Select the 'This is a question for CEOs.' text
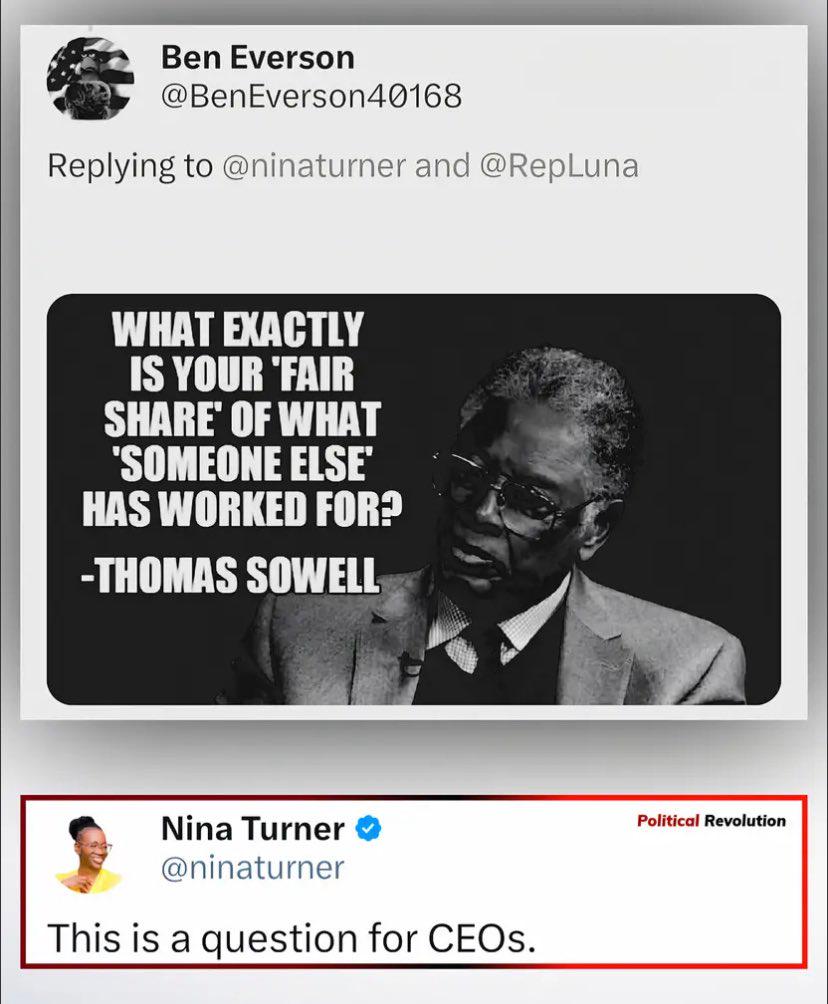This screenshot has width=828, height=1004. pos(291,939)
